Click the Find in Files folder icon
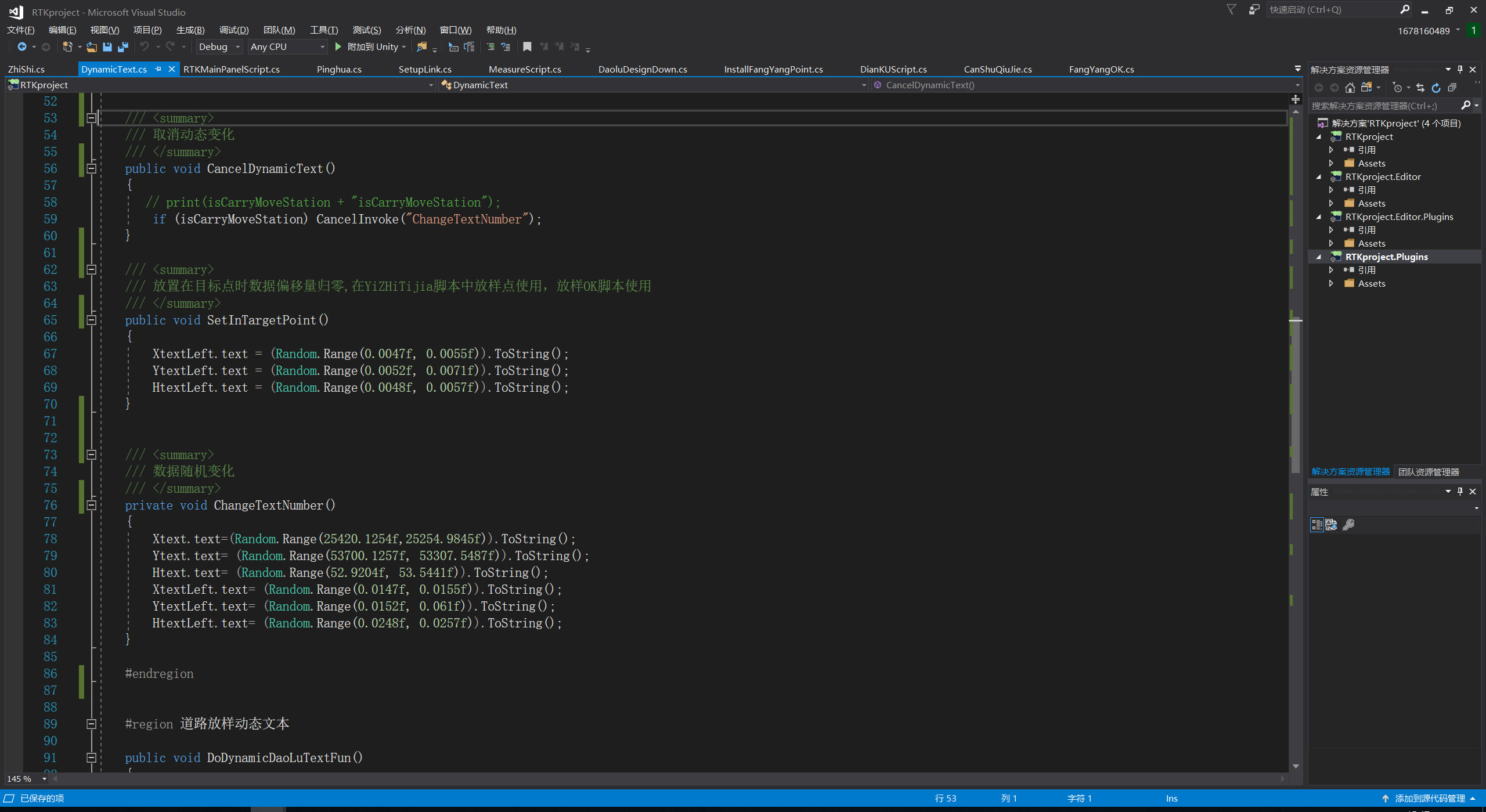 [x=422, y=46]
